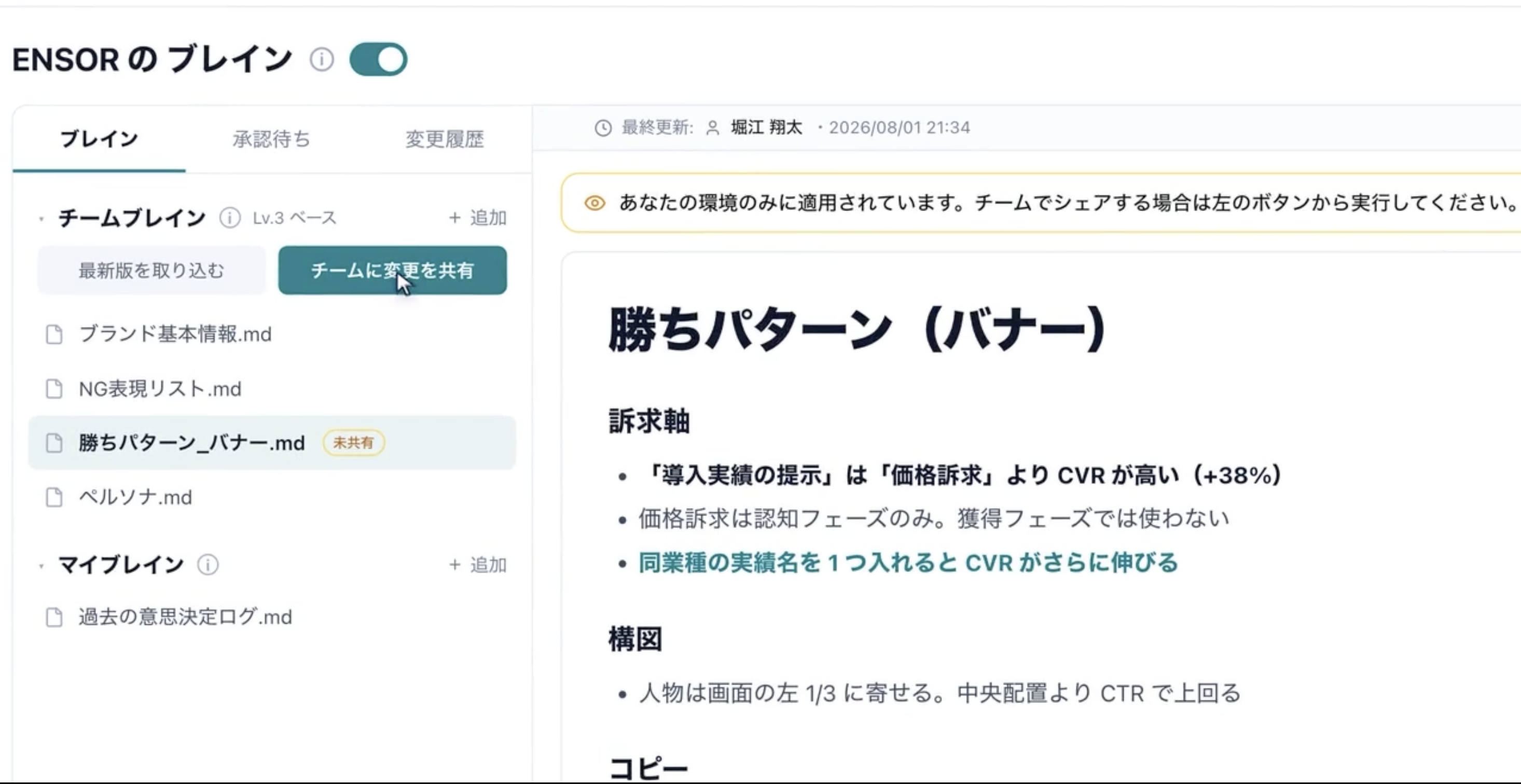Click チームに変更を共有 button
Viewport: 1521px width, 784px height.
(393, 270)
